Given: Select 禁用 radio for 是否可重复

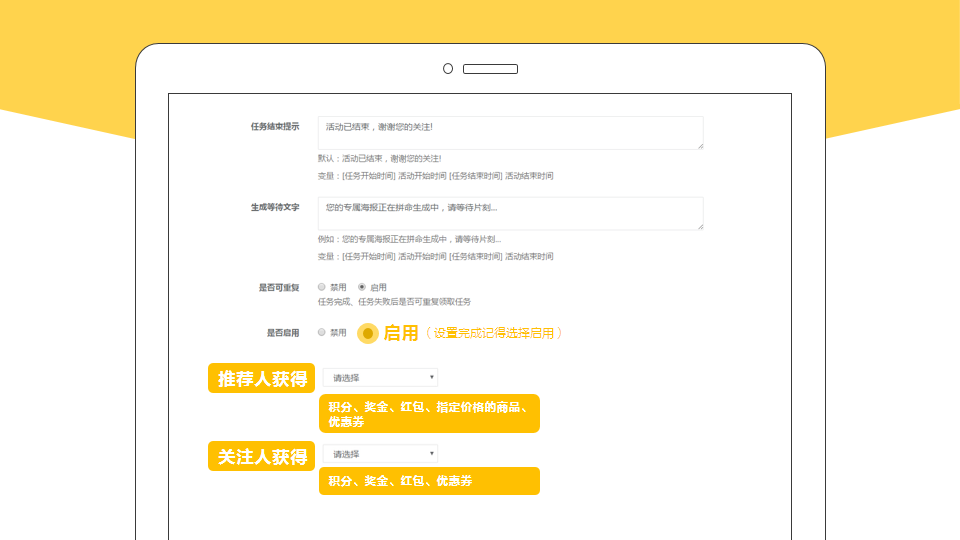Looking at the screenshot, I should click(322, 287).
